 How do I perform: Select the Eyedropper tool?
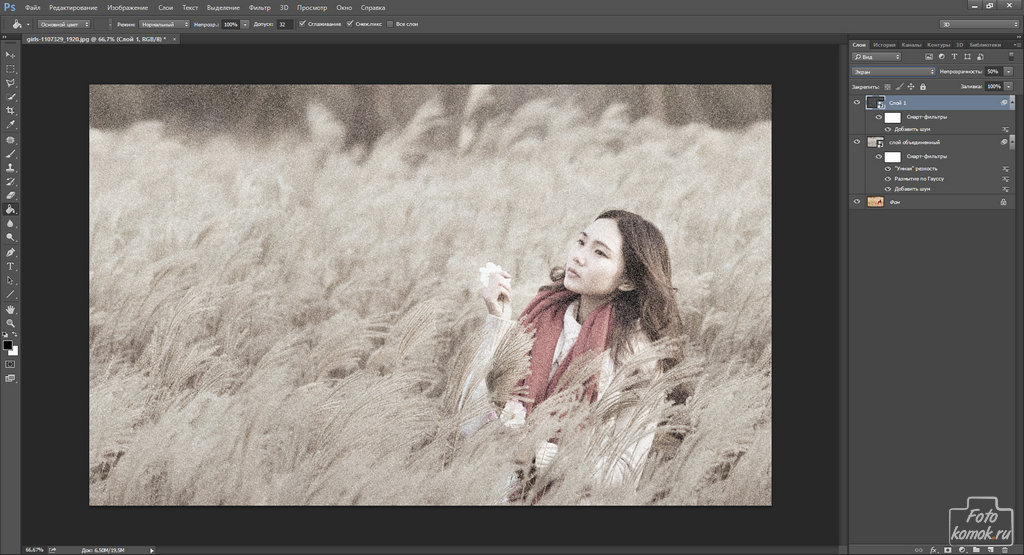pos(10,125)
